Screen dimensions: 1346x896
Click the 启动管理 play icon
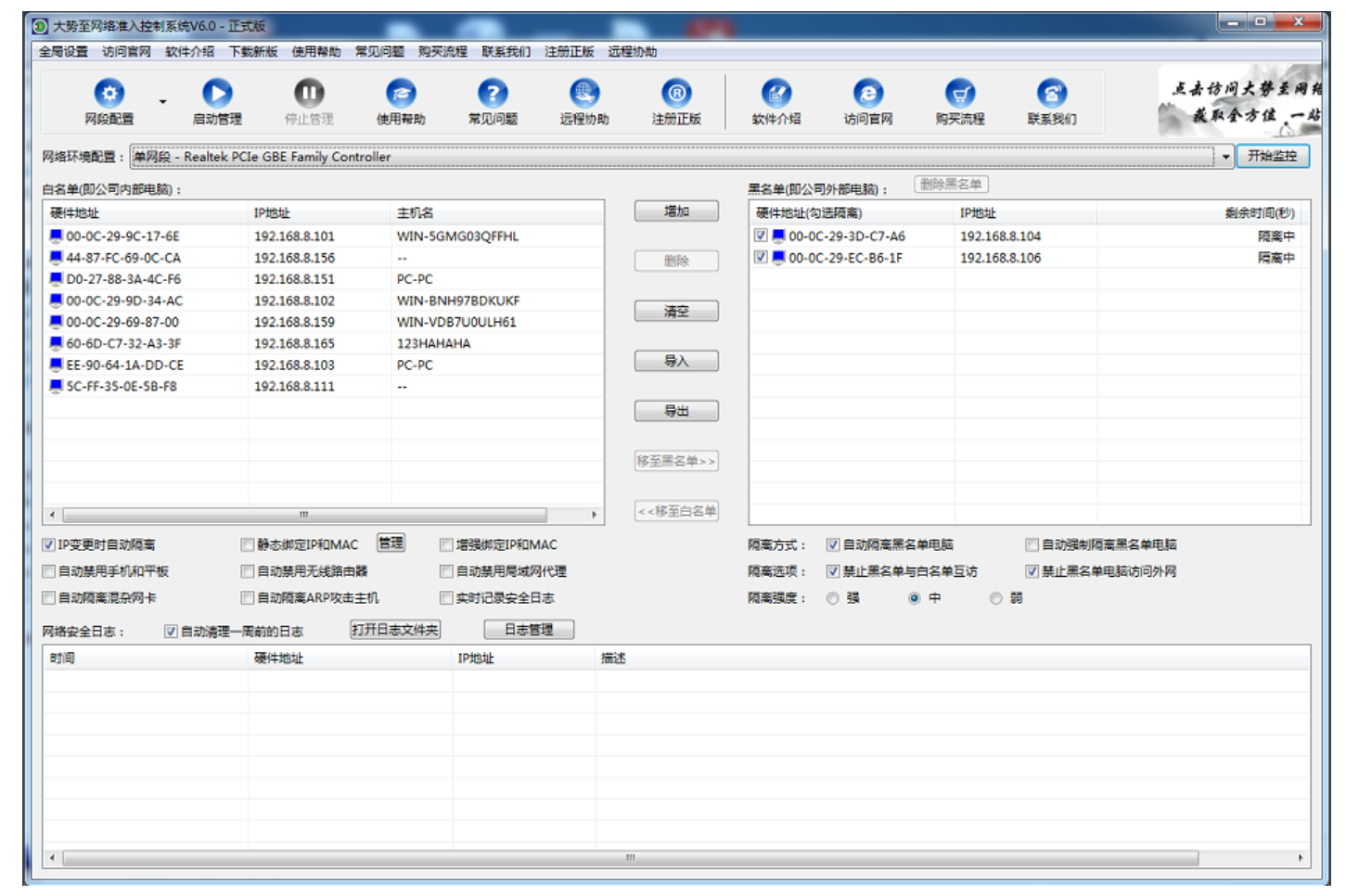[x=217, y=94]
